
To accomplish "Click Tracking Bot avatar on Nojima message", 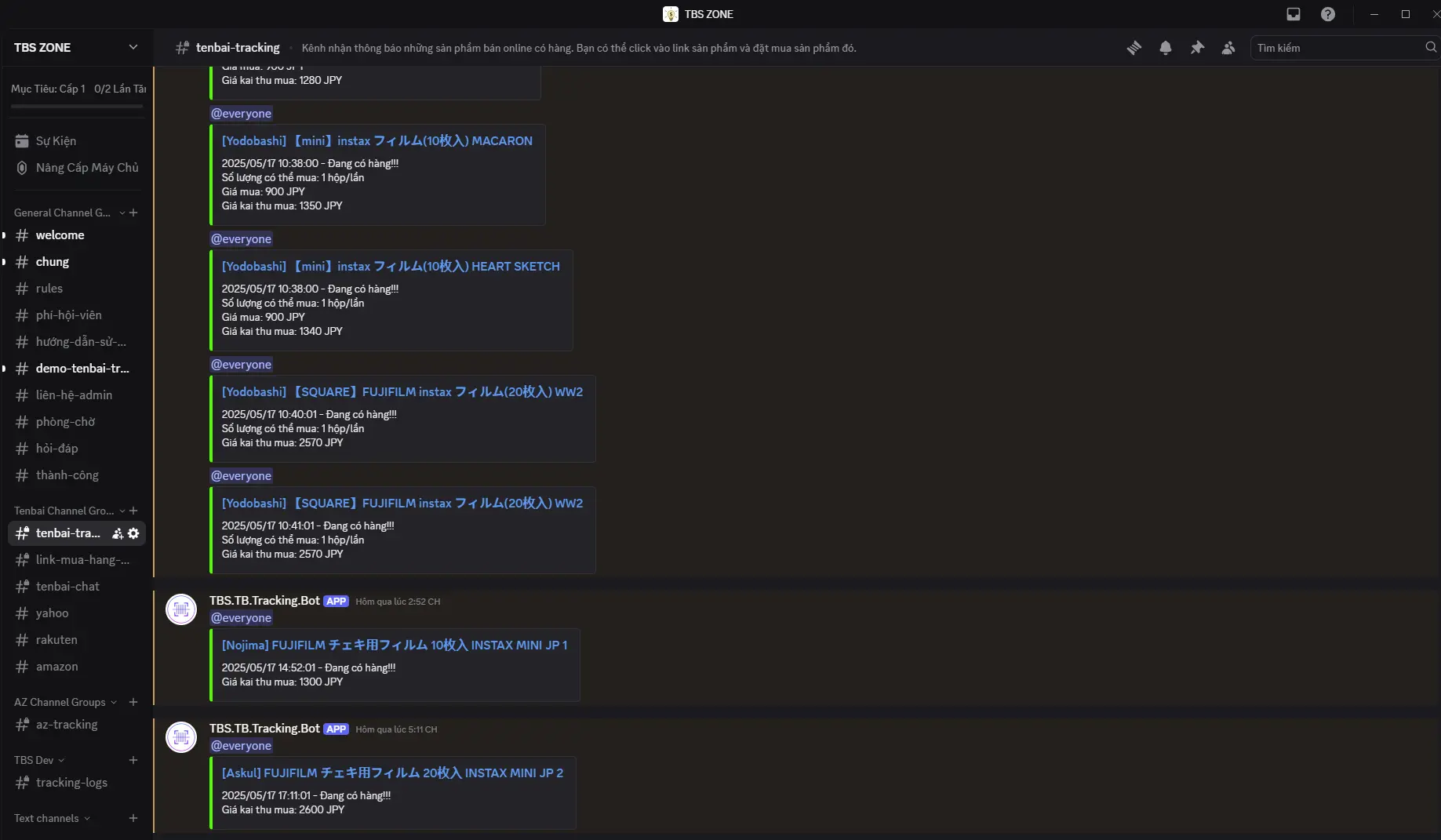I will pyautogui.click(x=181, y=609).
